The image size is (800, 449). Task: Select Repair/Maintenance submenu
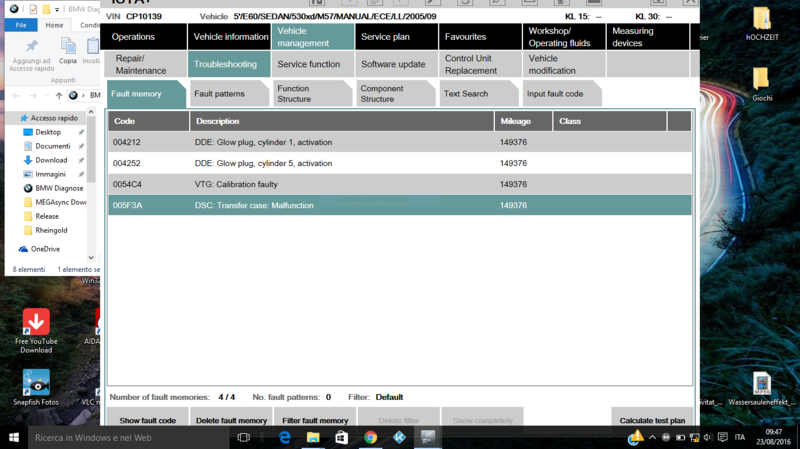tap(145, 64)
